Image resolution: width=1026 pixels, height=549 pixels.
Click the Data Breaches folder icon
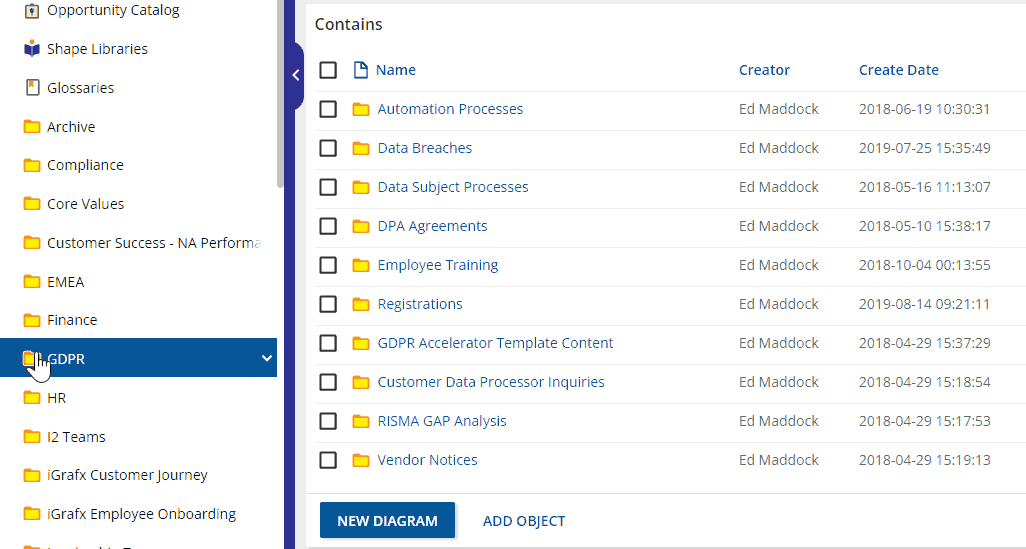pos(361,148)
